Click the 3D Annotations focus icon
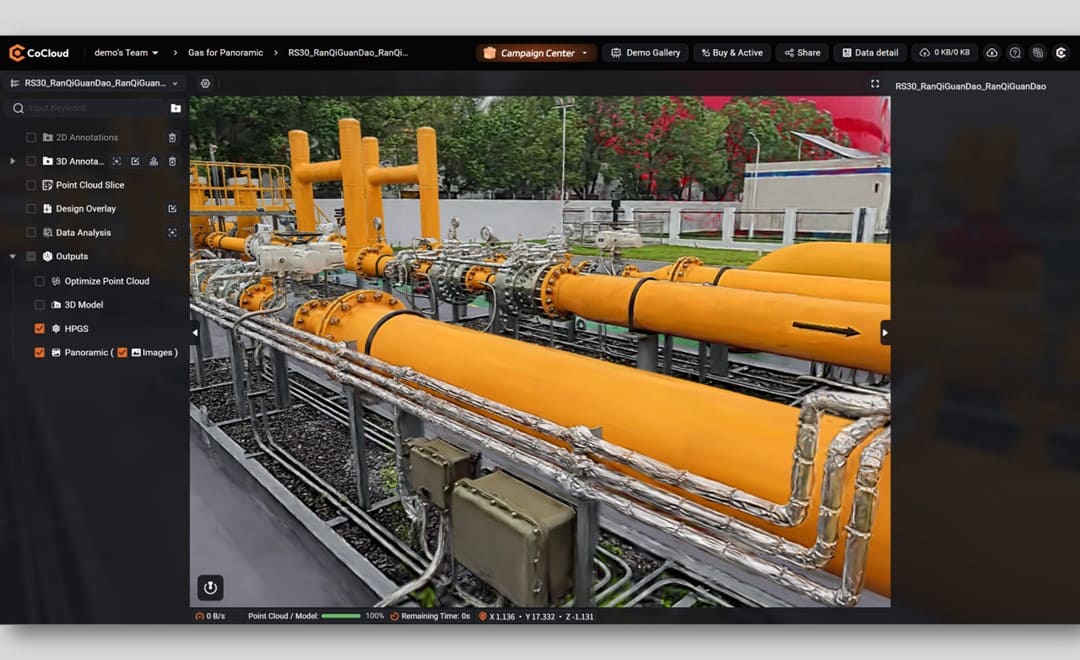 coord(117,161)
